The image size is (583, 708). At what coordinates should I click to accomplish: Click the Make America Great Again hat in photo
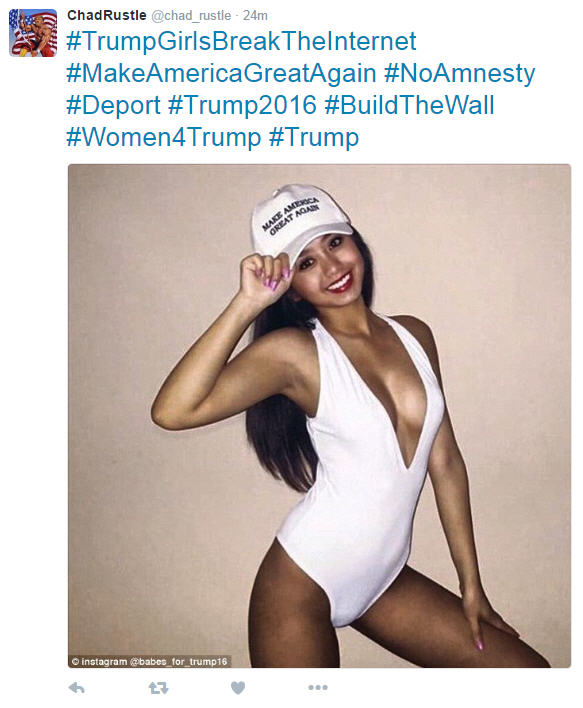tap(300, 222)
